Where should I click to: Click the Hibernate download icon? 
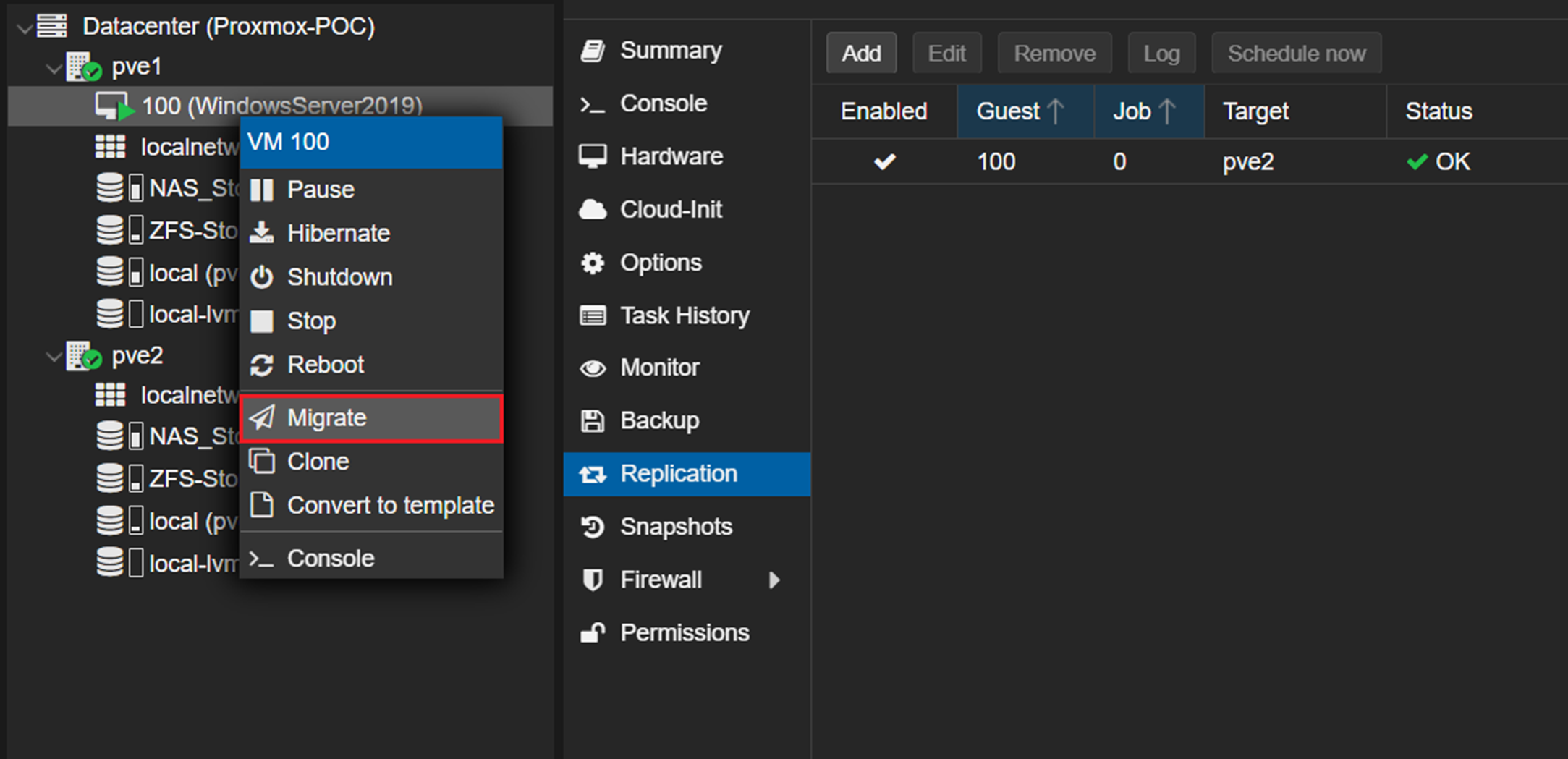click(262, 233)
